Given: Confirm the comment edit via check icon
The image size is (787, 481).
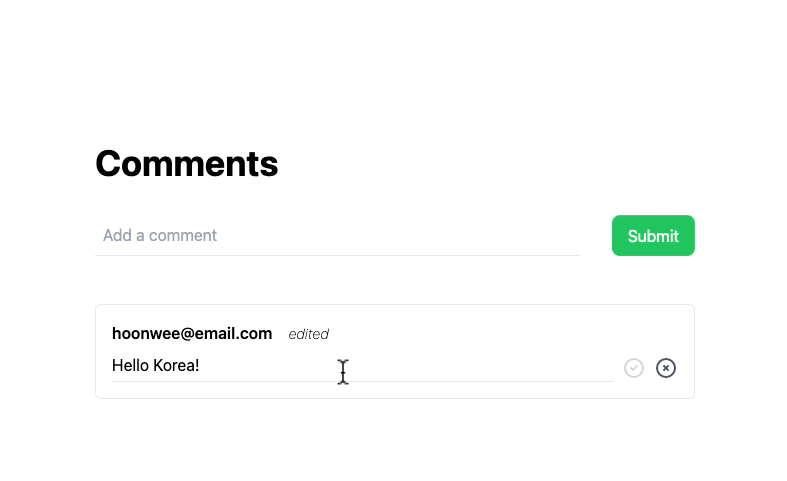Looking at the screenshot, I should [x=633, y=368].
